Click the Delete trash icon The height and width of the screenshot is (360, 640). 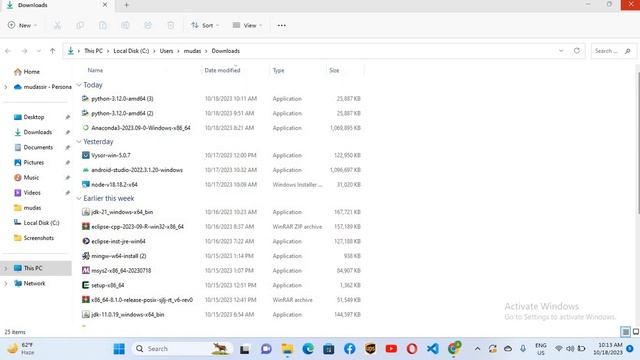click(x=171, y=25)
